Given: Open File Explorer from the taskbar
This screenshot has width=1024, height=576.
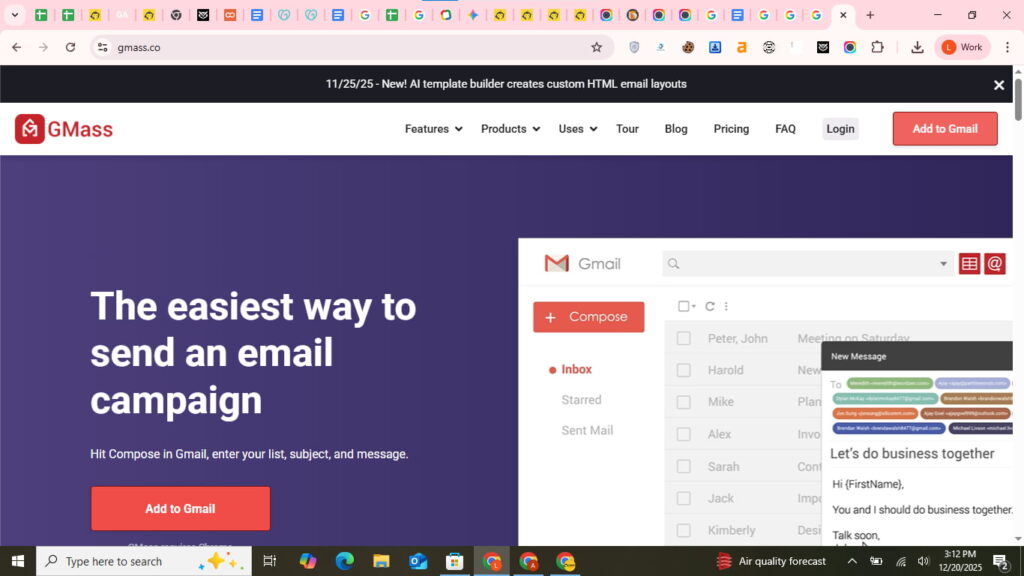Looking at the screenshot, I should (381, 561).
